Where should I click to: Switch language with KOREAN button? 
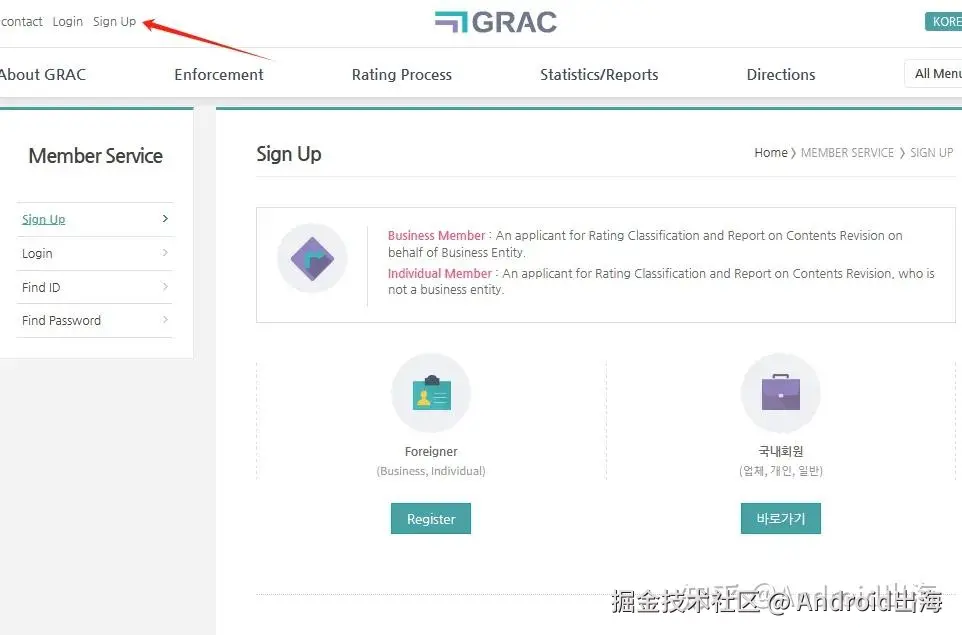click(944, 21)
